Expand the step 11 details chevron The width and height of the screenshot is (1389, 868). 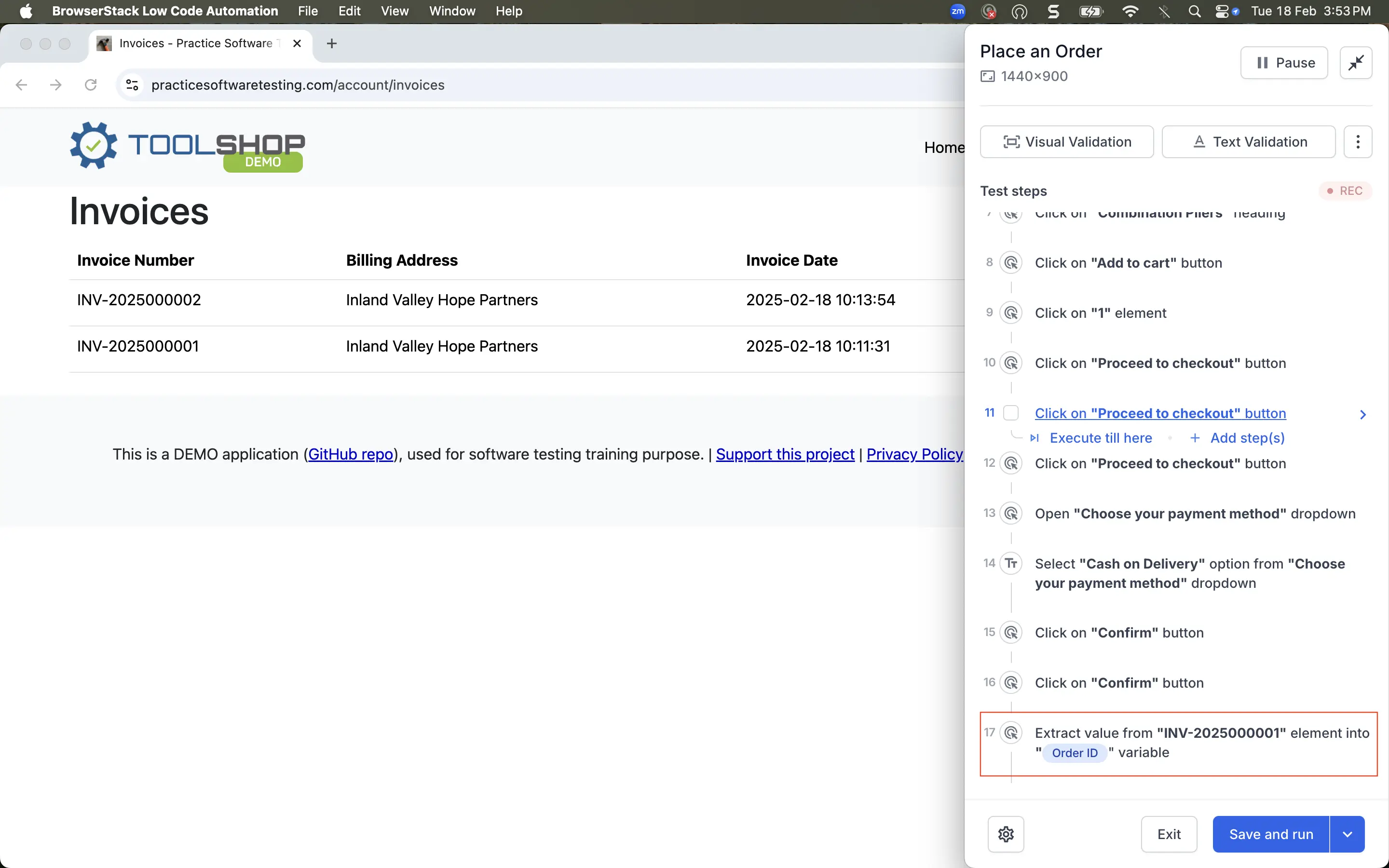pos(1362,415)
